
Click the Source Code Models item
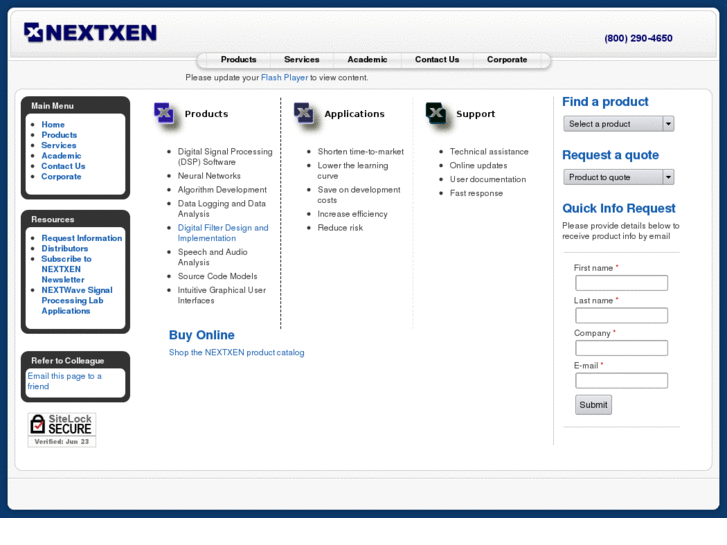coord(217,276)
